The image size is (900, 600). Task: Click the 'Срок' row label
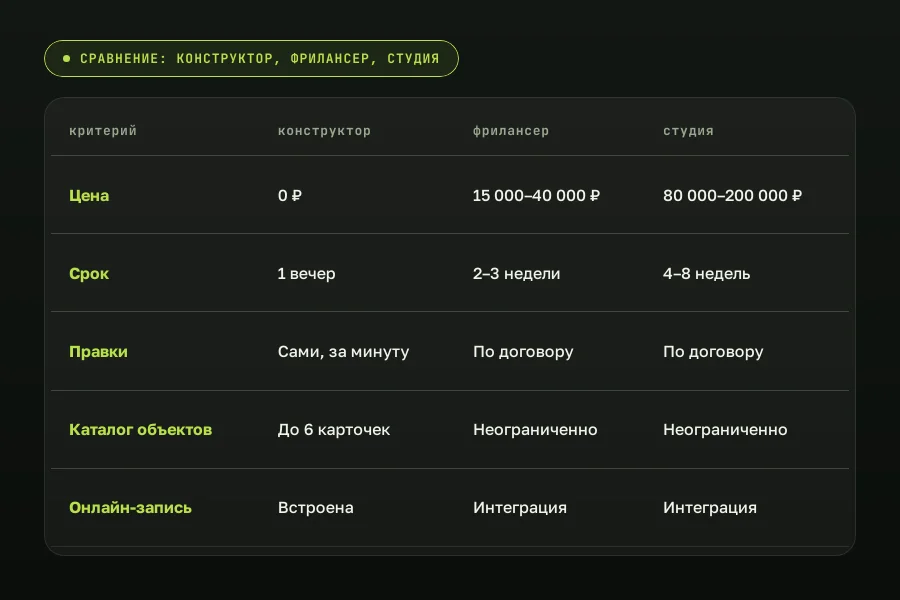pyautogui.click(x=89, y=274)
